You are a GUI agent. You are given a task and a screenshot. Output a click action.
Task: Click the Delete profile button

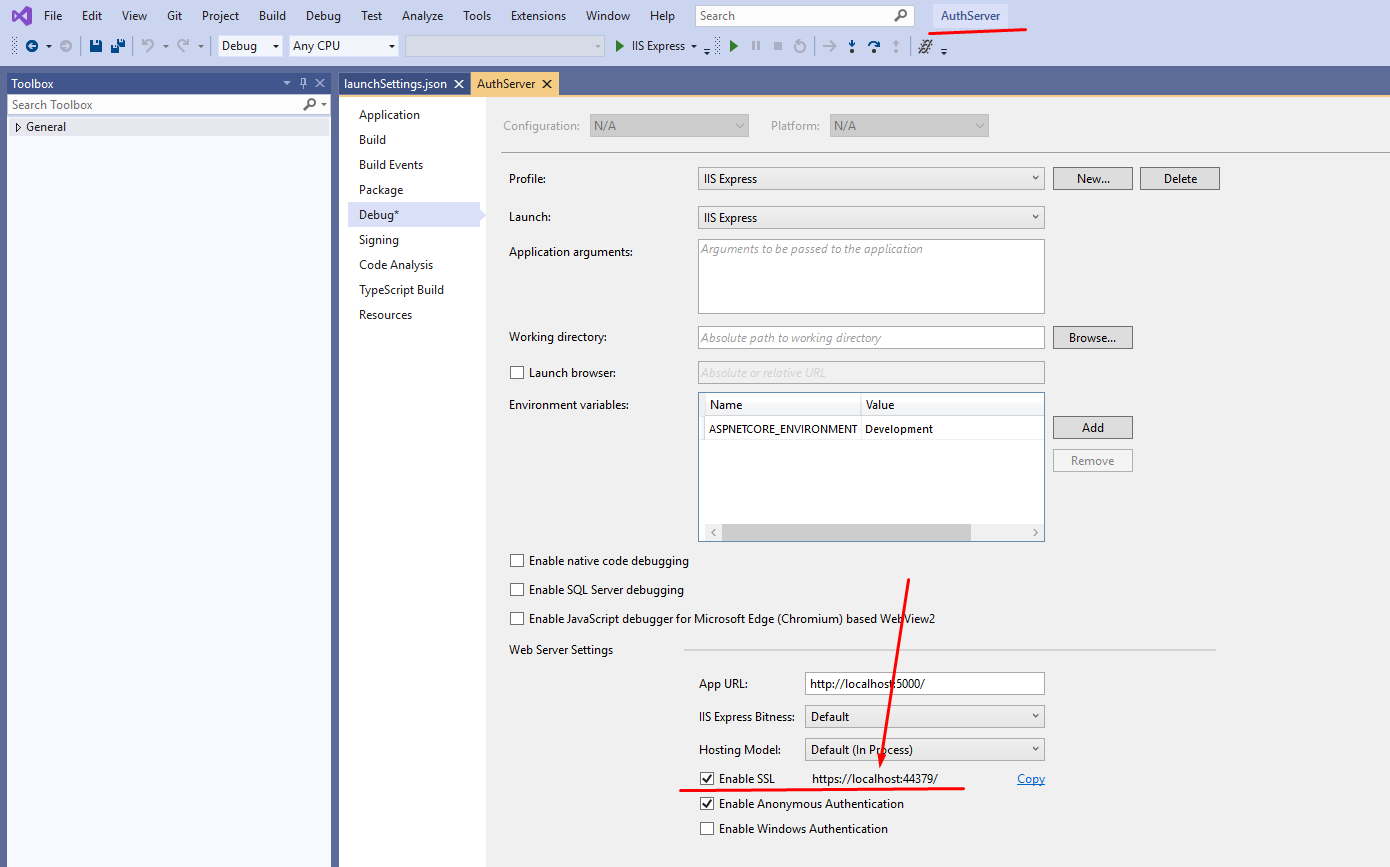(x=1180, y=179)
